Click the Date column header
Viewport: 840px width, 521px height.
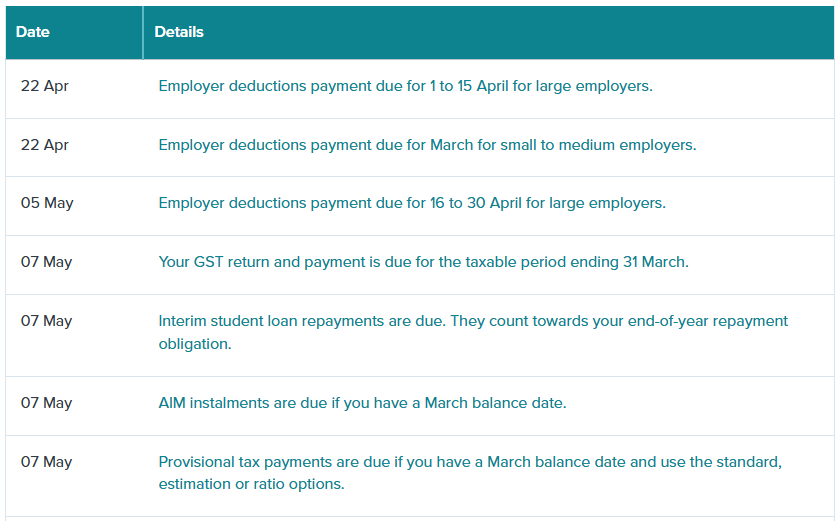pos(33,32)
